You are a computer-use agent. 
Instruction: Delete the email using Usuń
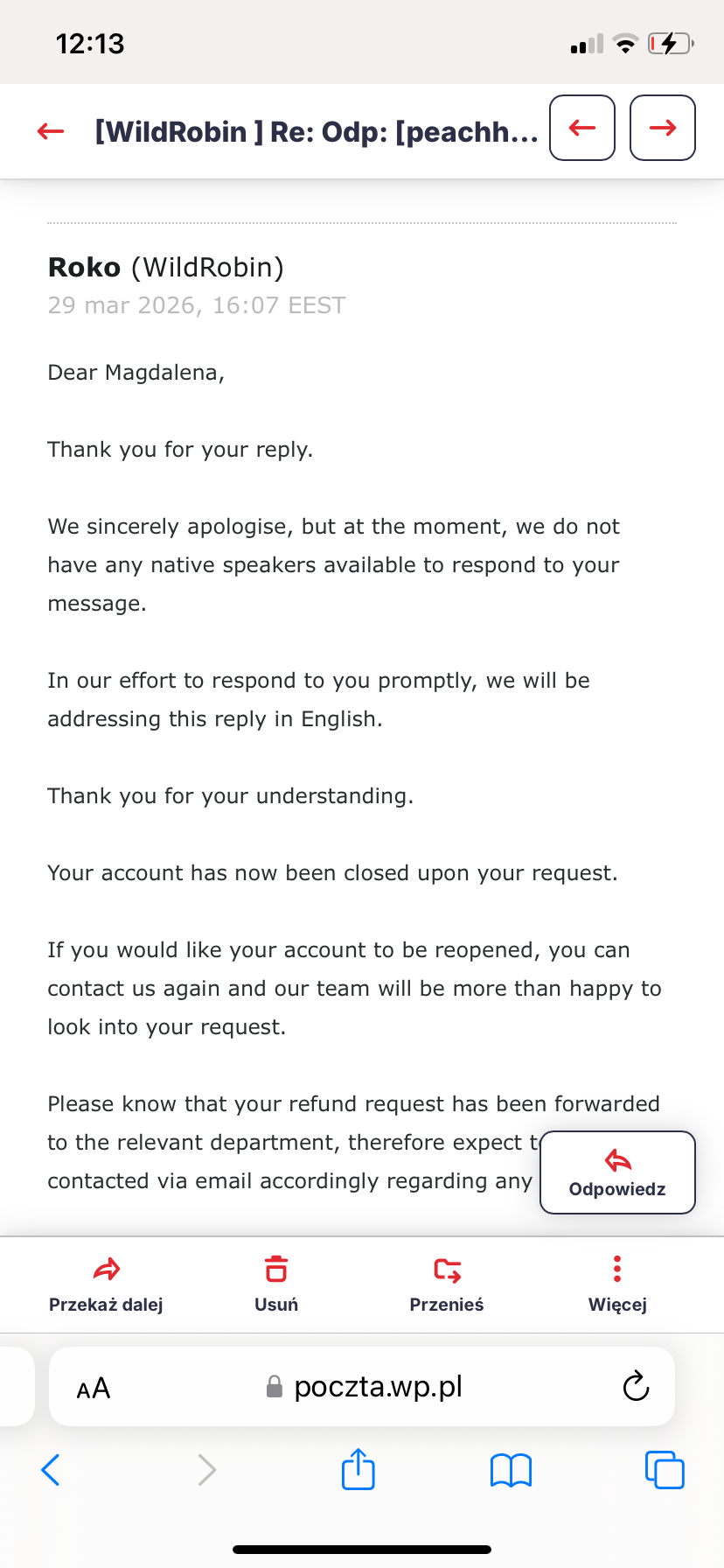click(276, 1283)
